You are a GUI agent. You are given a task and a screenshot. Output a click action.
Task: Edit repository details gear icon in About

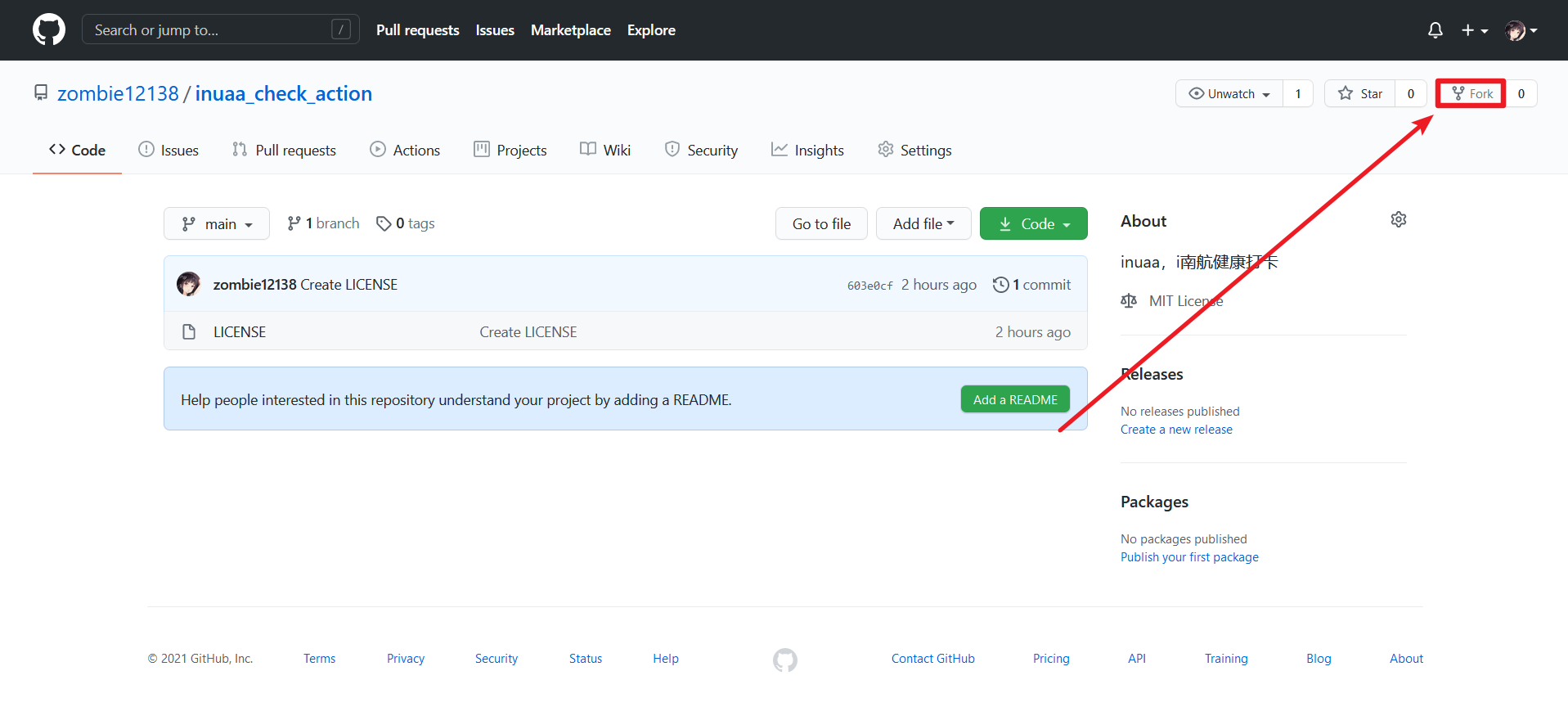point(1399,219)
